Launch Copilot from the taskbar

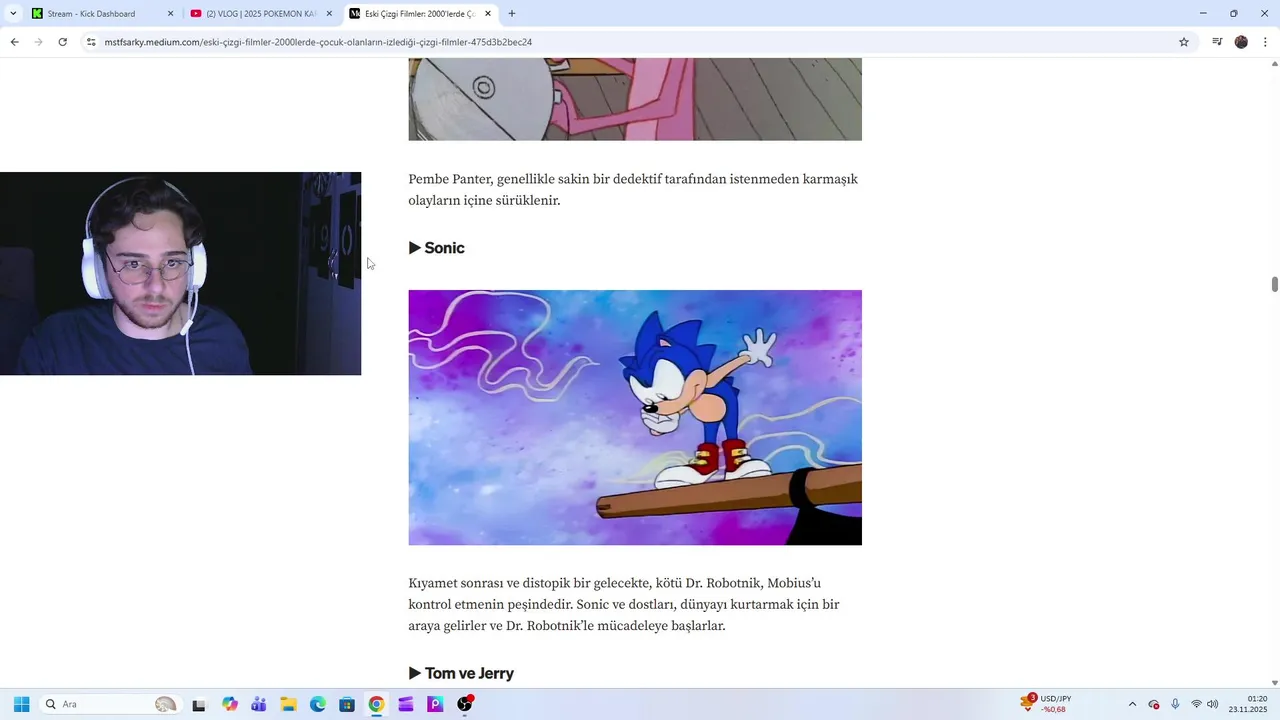230,704
